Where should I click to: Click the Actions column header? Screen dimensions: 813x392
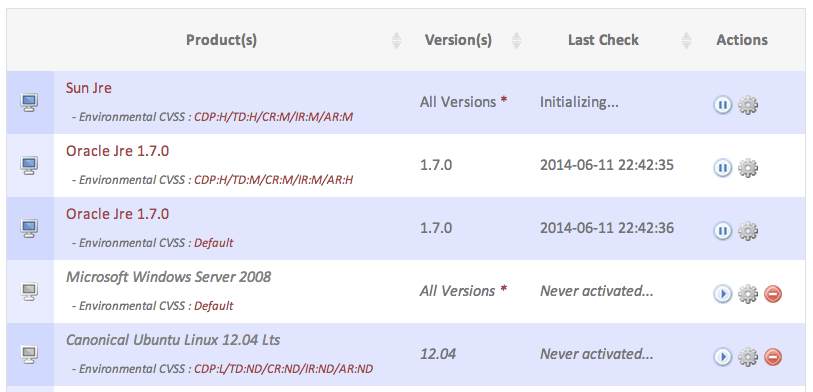742,40
